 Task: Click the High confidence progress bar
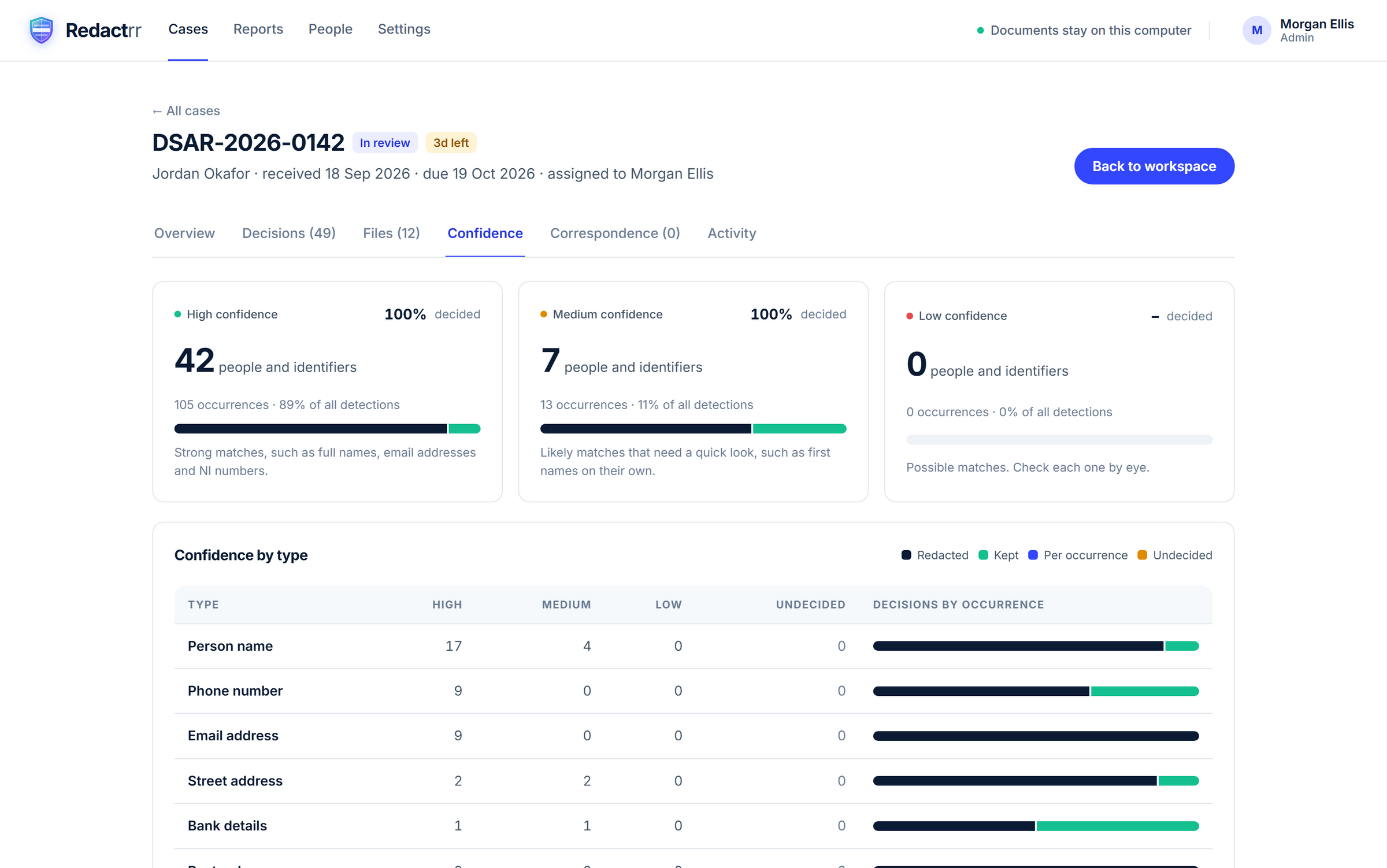pos(327,429)
